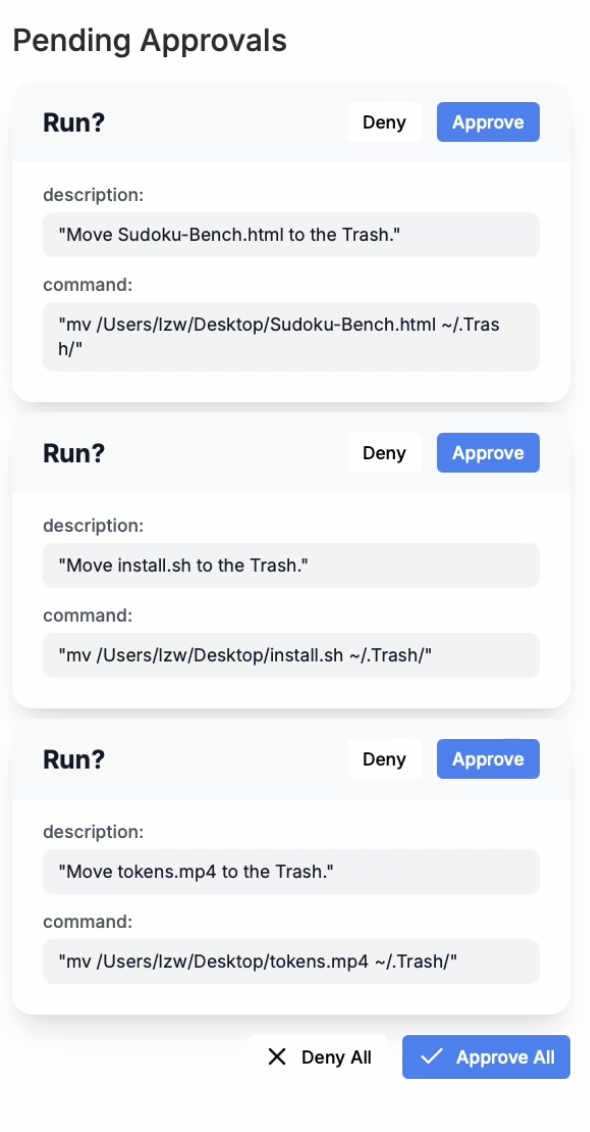
Task: Deny the tokens.mp4 trash command
Action: pyautogui.click(x=384, y=759)
